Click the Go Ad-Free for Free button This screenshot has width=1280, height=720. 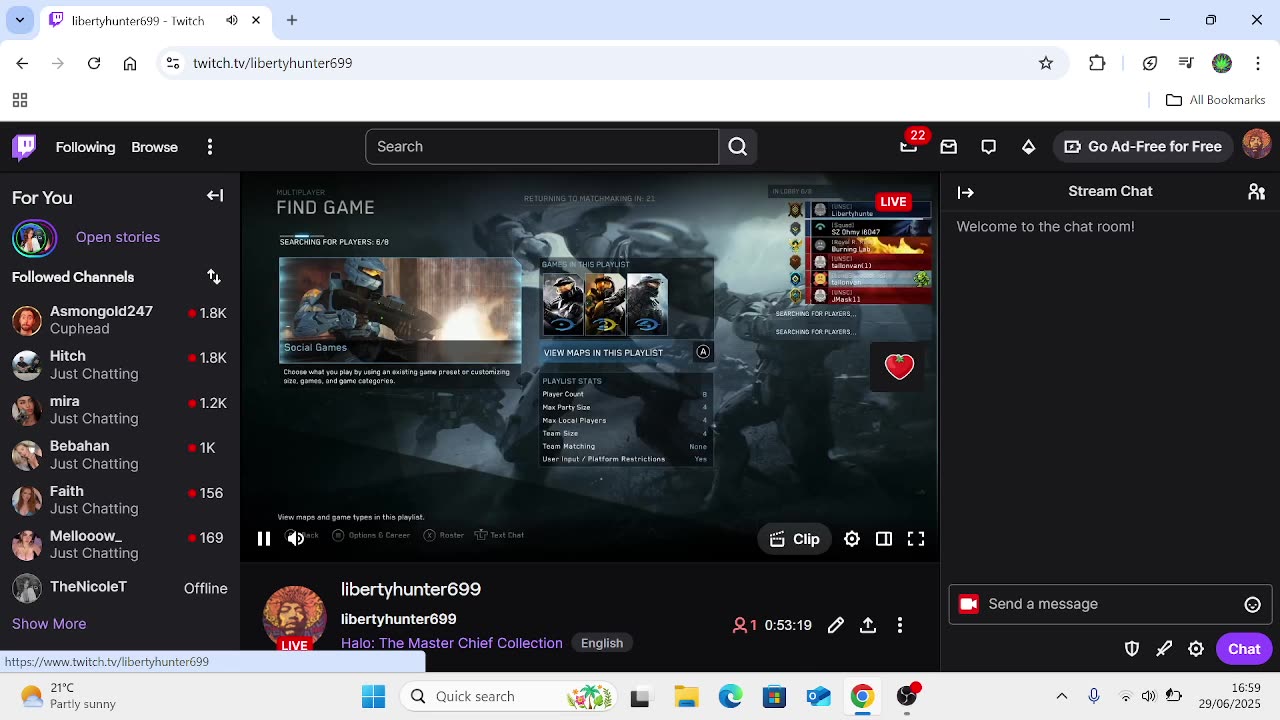tap(1142, 147)
